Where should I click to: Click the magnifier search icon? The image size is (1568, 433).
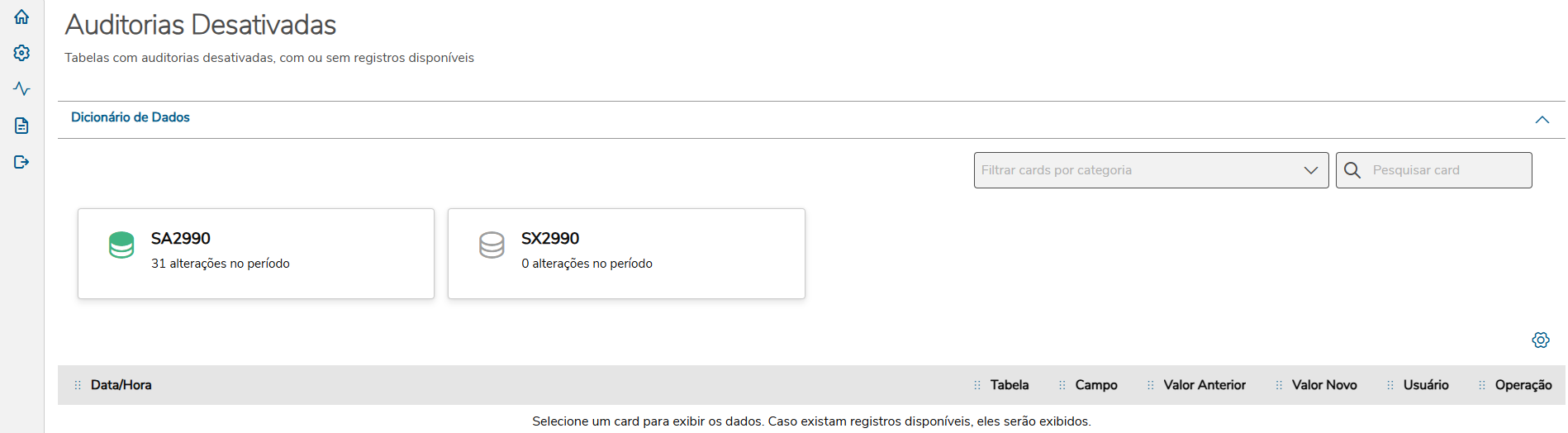(x=1352, y=170)
